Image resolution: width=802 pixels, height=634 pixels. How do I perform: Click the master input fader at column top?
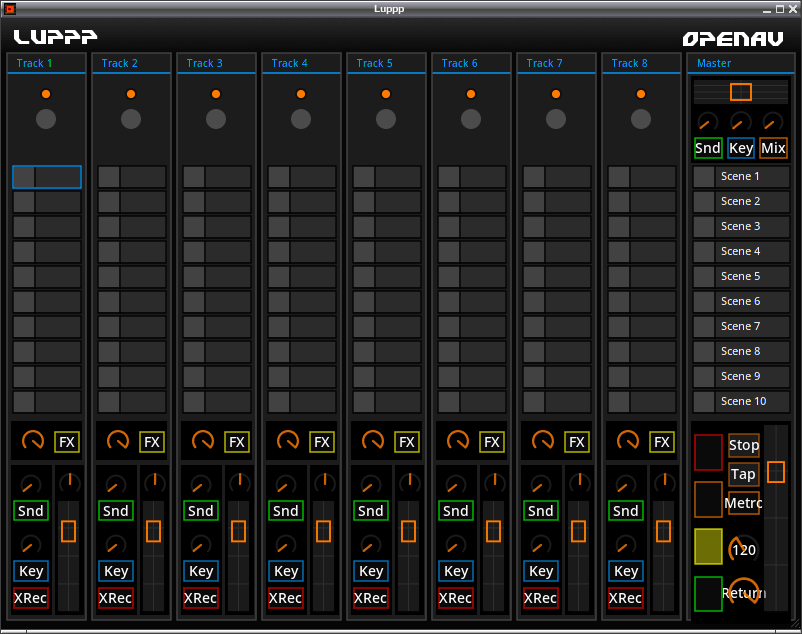click(741, 92)
